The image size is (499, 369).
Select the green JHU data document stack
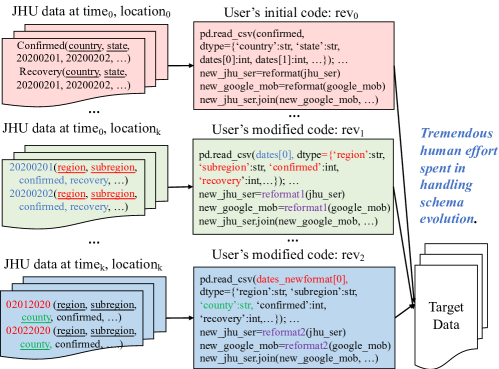[x=85, y=186]
